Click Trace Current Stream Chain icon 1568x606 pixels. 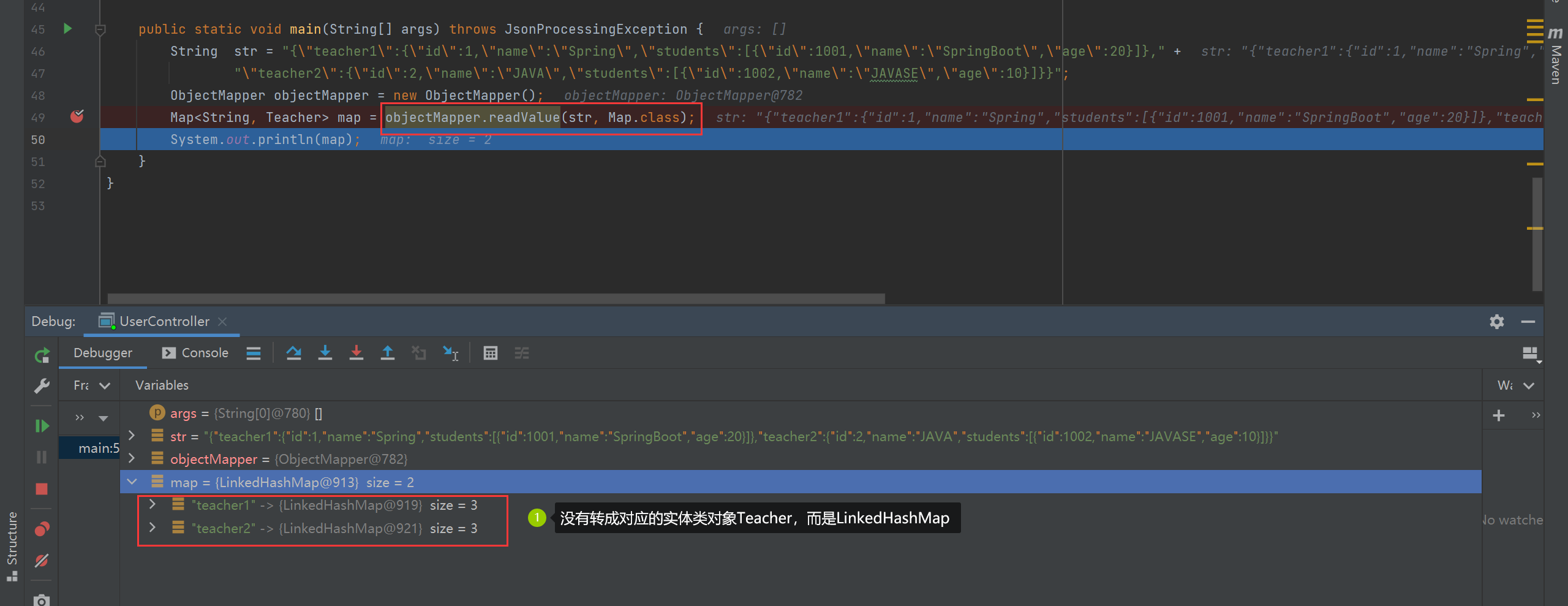522,353
